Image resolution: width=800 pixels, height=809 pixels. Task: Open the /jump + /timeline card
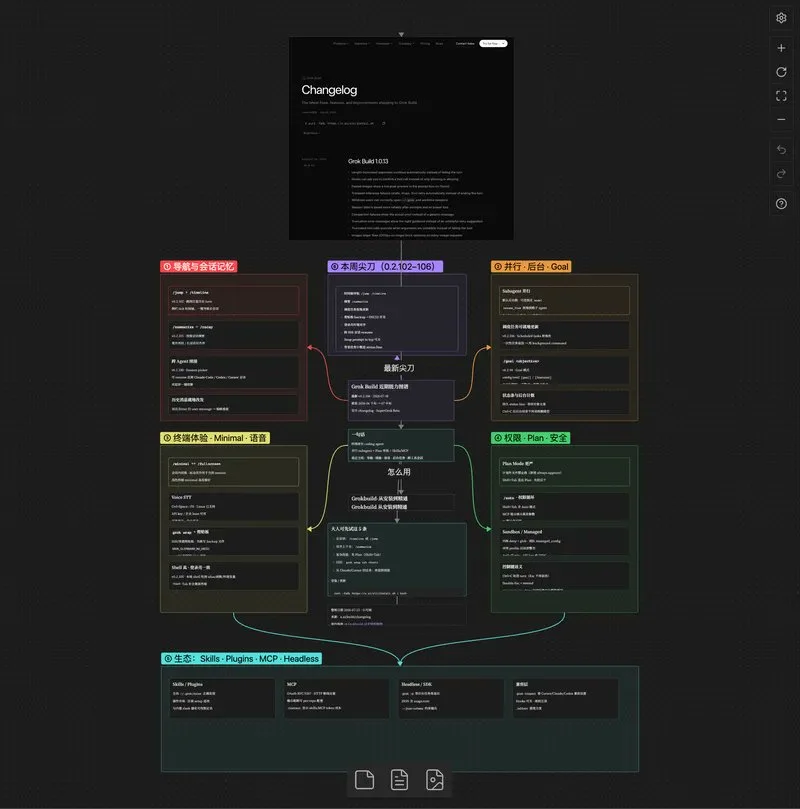(233, 300)
